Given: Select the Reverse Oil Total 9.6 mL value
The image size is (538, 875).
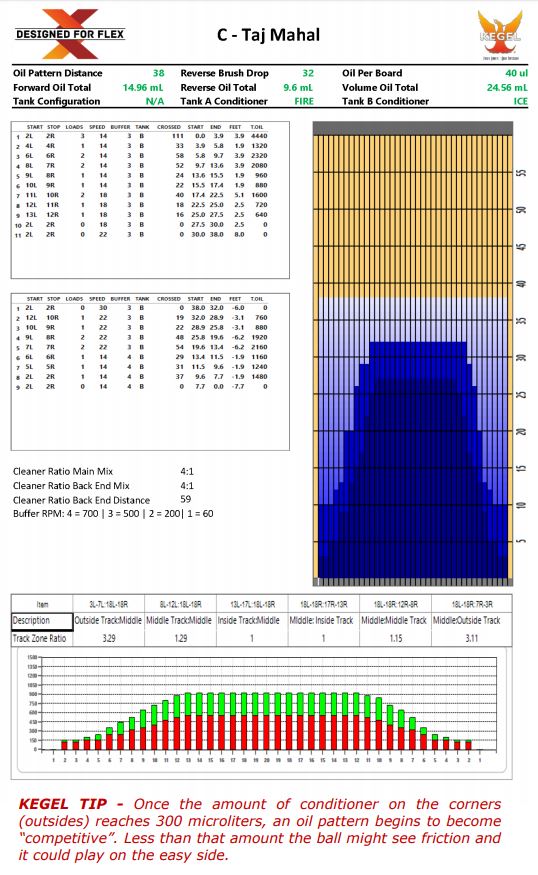Looking at the screenshot, I should click(298, 88).
